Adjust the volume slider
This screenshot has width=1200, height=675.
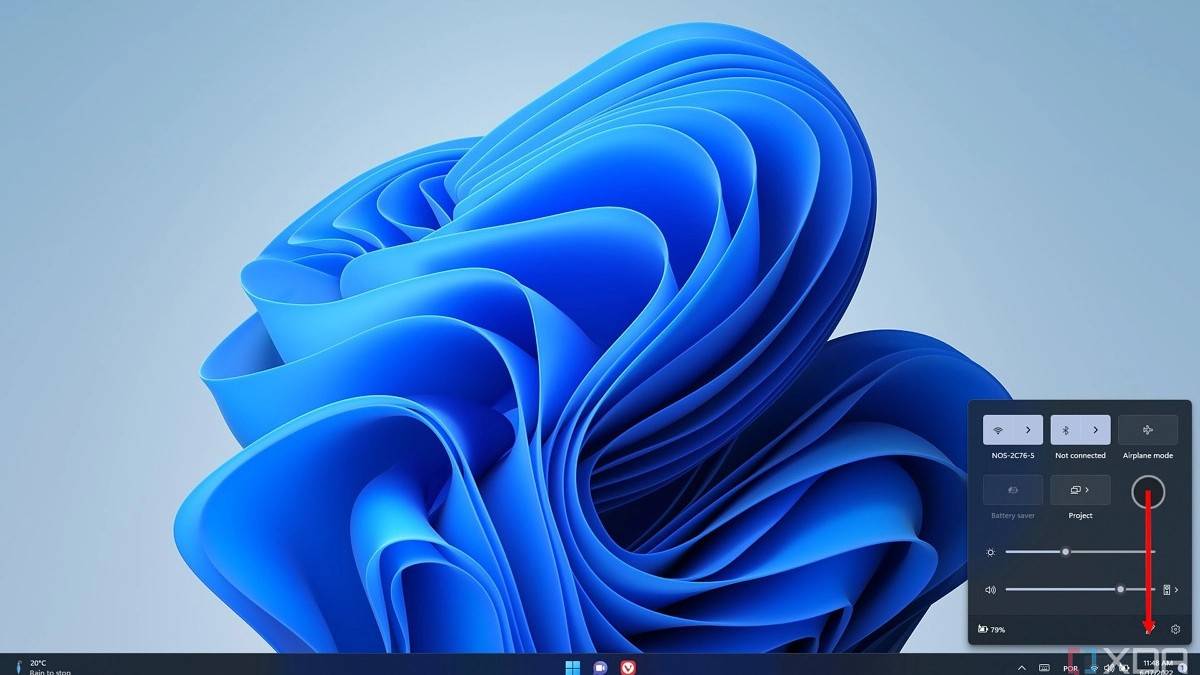(x=1080, y=589)
